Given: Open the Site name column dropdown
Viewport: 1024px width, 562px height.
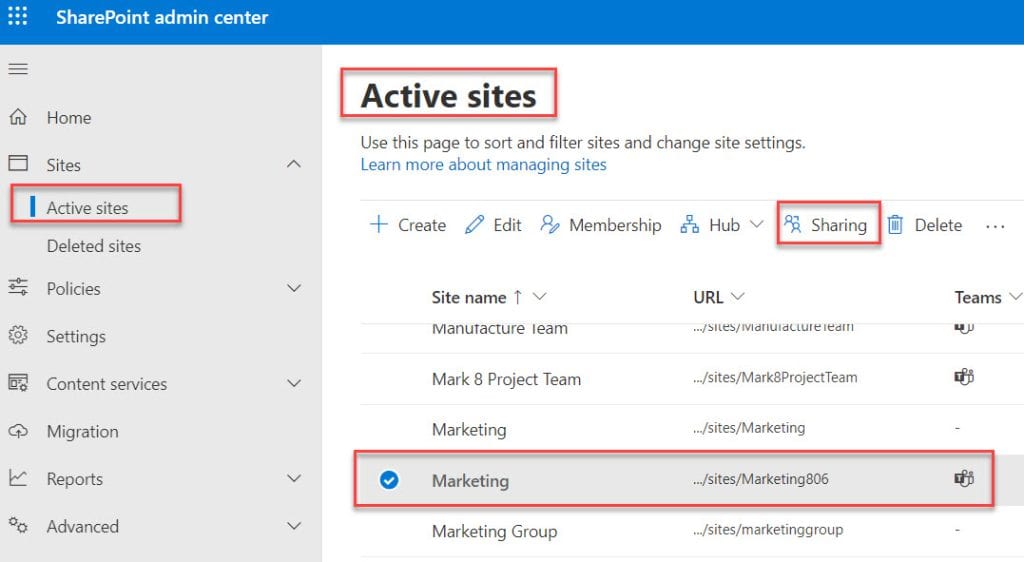Looking at the screenshot, I should coord(539,296).
